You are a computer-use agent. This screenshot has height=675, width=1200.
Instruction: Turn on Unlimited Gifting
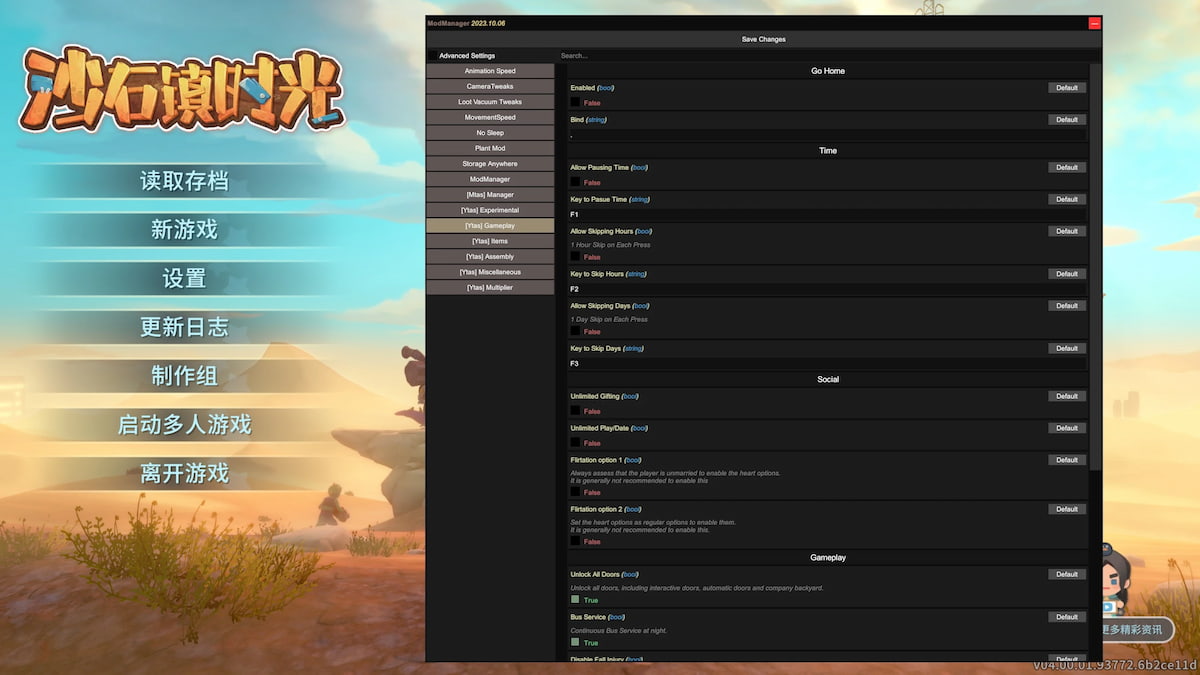point(573,411)
